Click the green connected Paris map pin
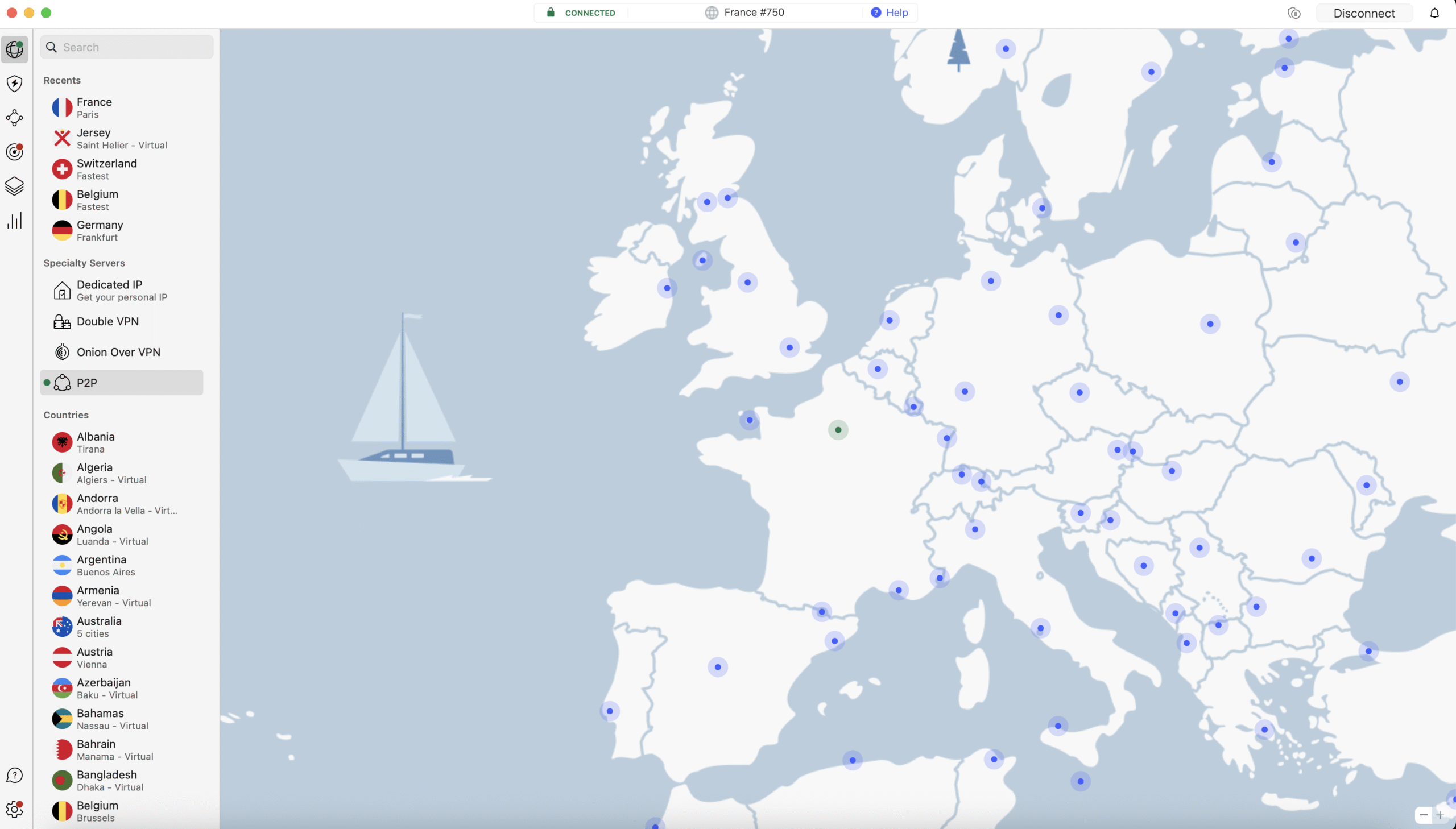 click(838, 430)
